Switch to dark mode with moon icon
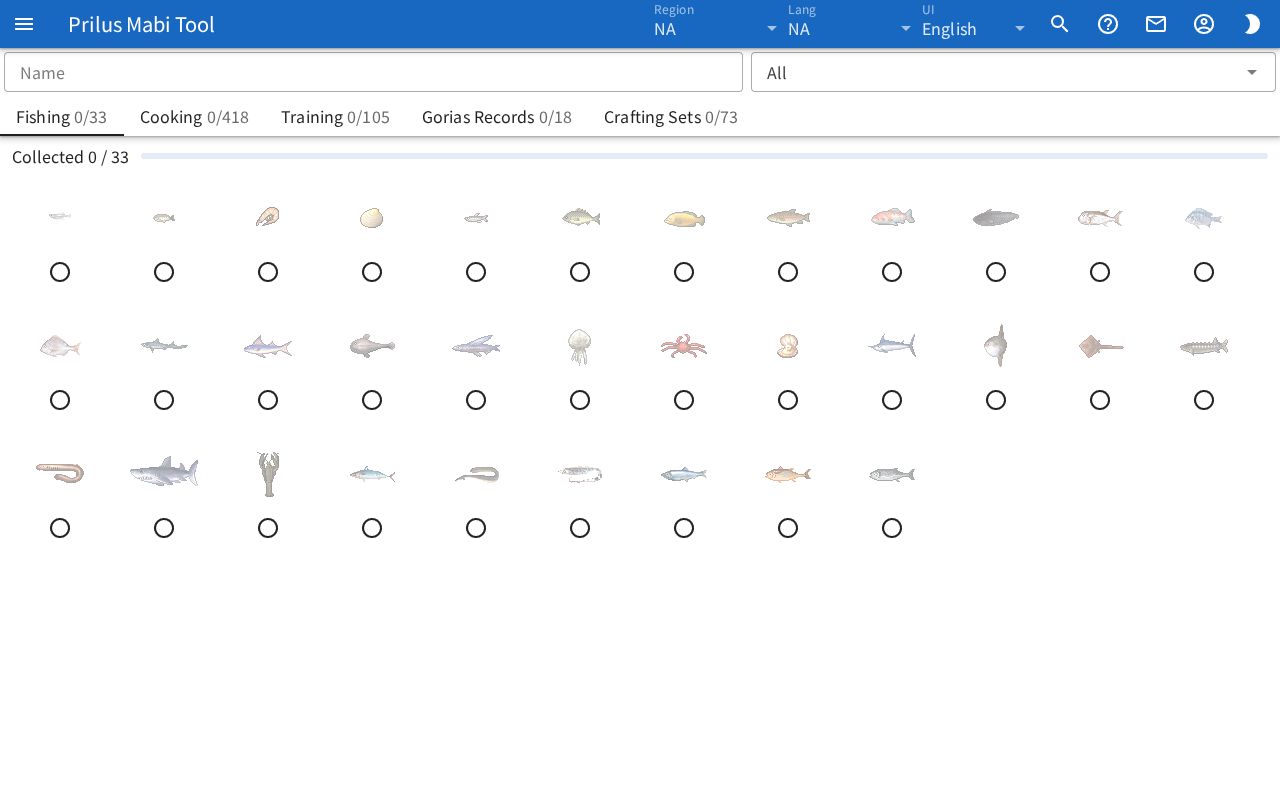This screenshot has width=1280, height=800. (x=1252, y=24)
